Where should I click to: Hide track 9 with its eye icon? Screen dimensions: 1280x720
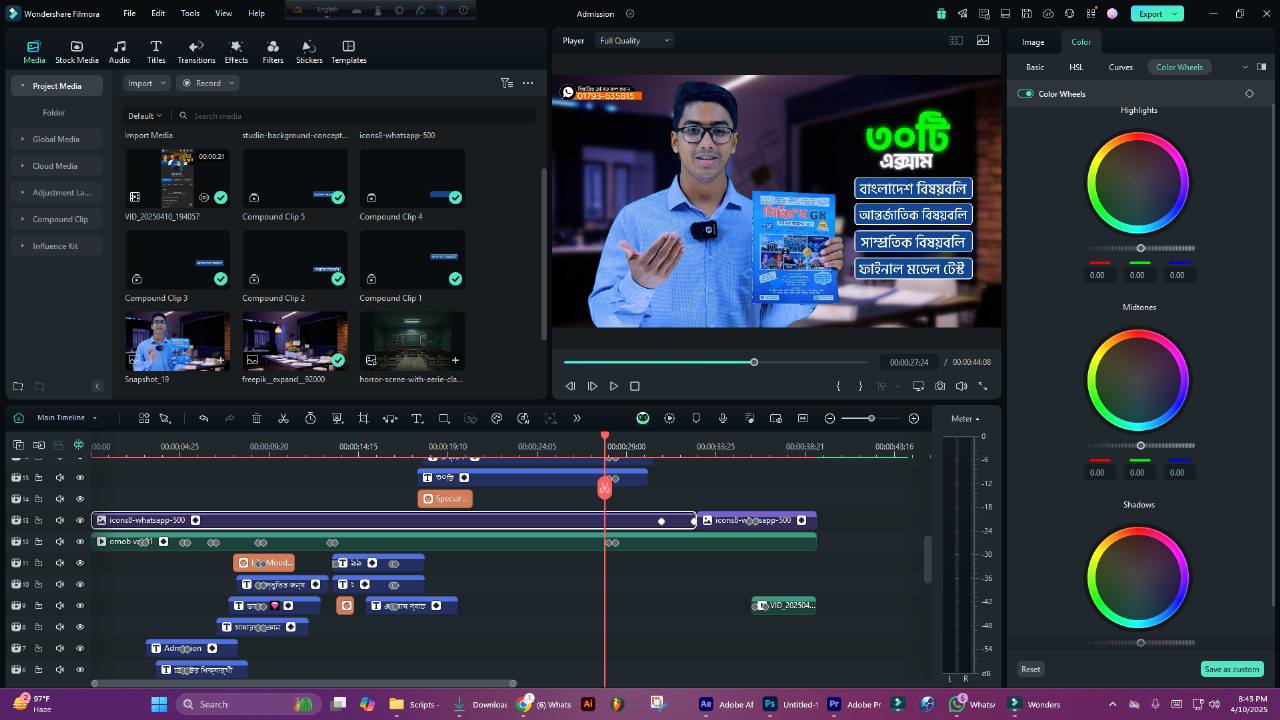pos(80,605)
